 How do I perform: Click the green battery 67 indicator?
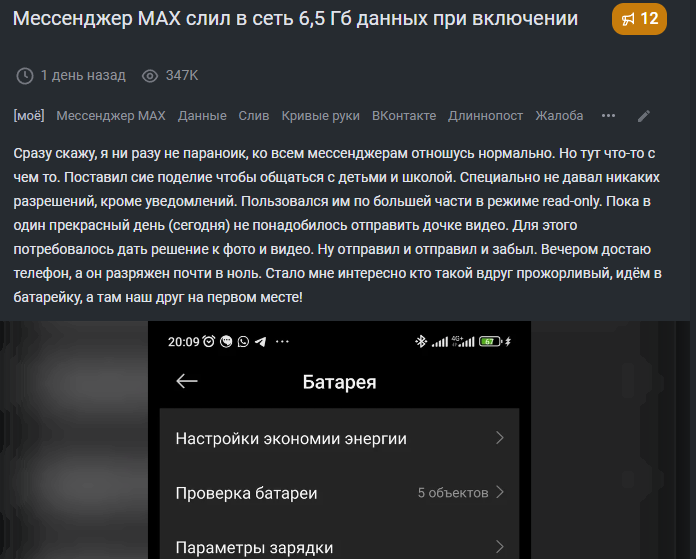click(490, 341)
